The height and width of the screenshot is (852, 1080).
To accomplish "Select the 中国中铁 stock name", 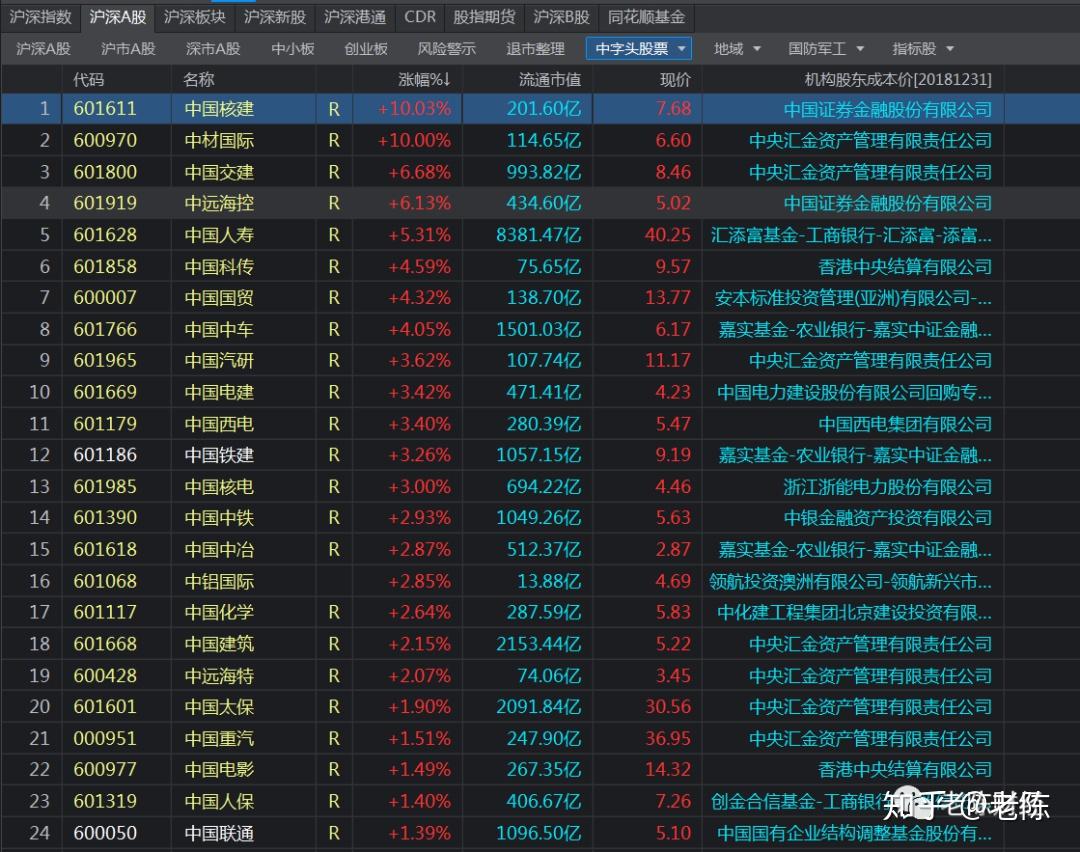I will (x=219, y=518).
